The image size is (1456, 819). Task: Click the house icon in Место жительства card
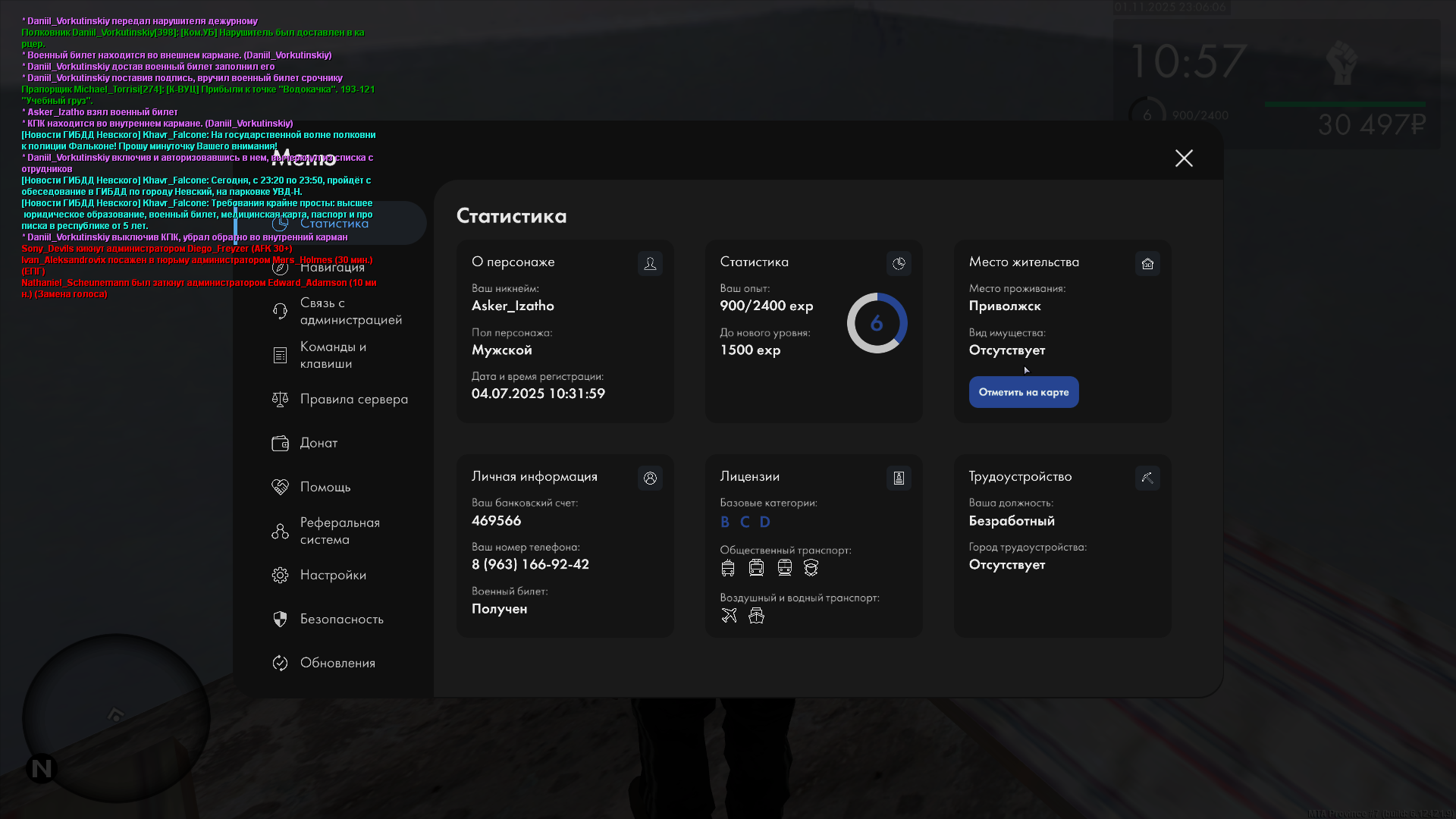pos(1147,264)
